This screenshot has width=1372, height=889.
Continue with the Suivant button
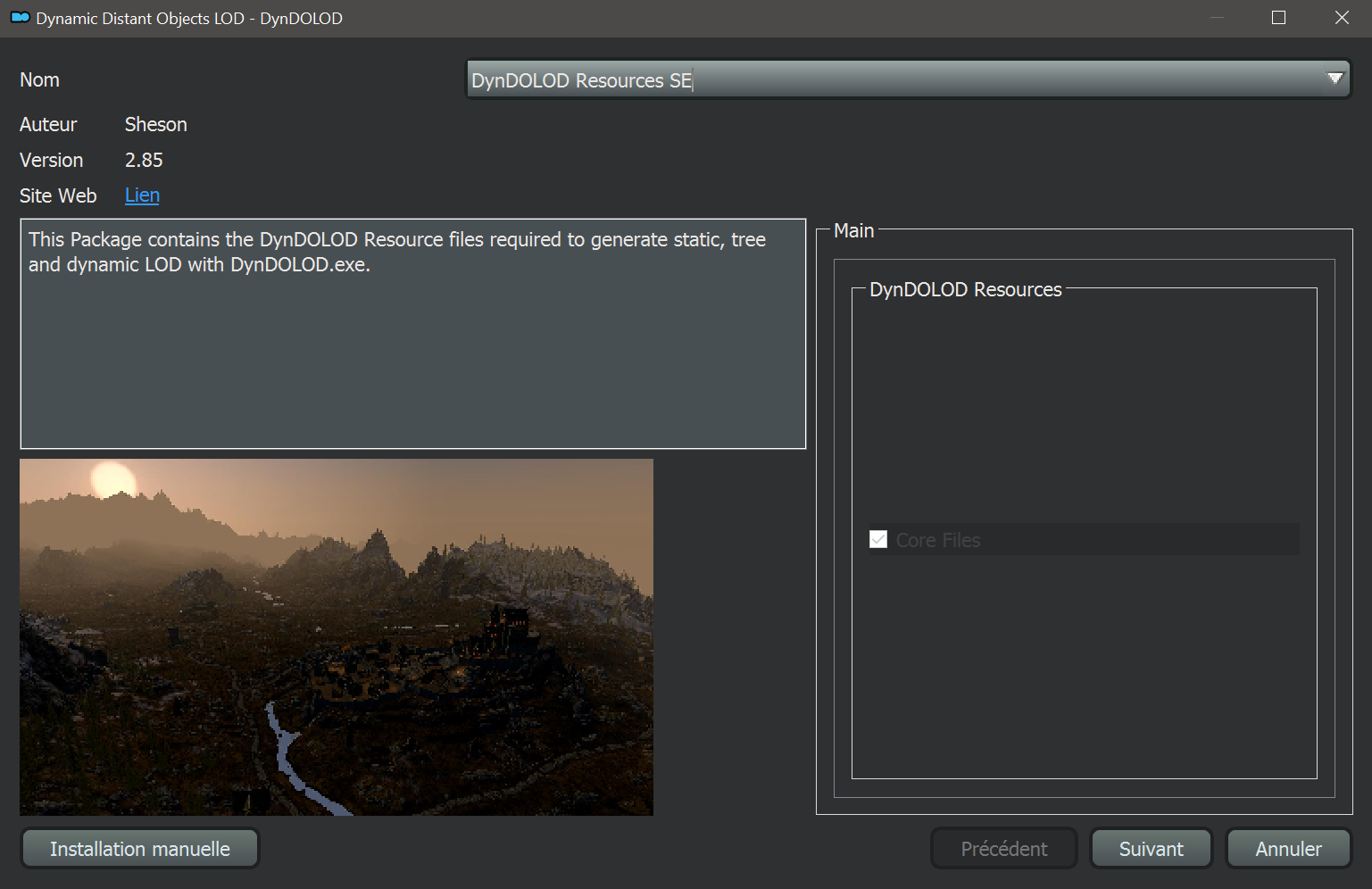pos(1152,849)
